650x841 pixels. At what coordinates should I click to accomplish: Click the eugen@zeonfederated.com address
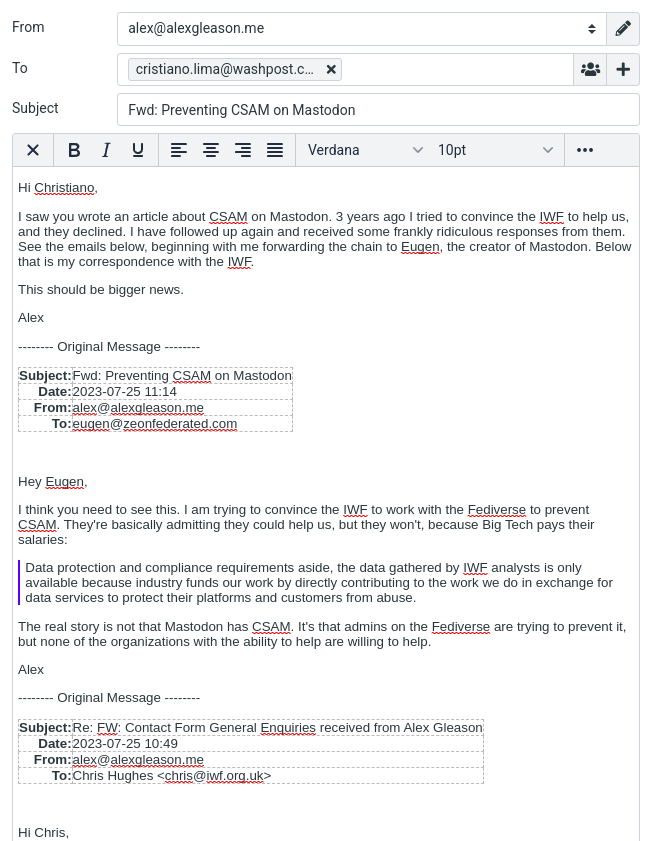[154, 424]
